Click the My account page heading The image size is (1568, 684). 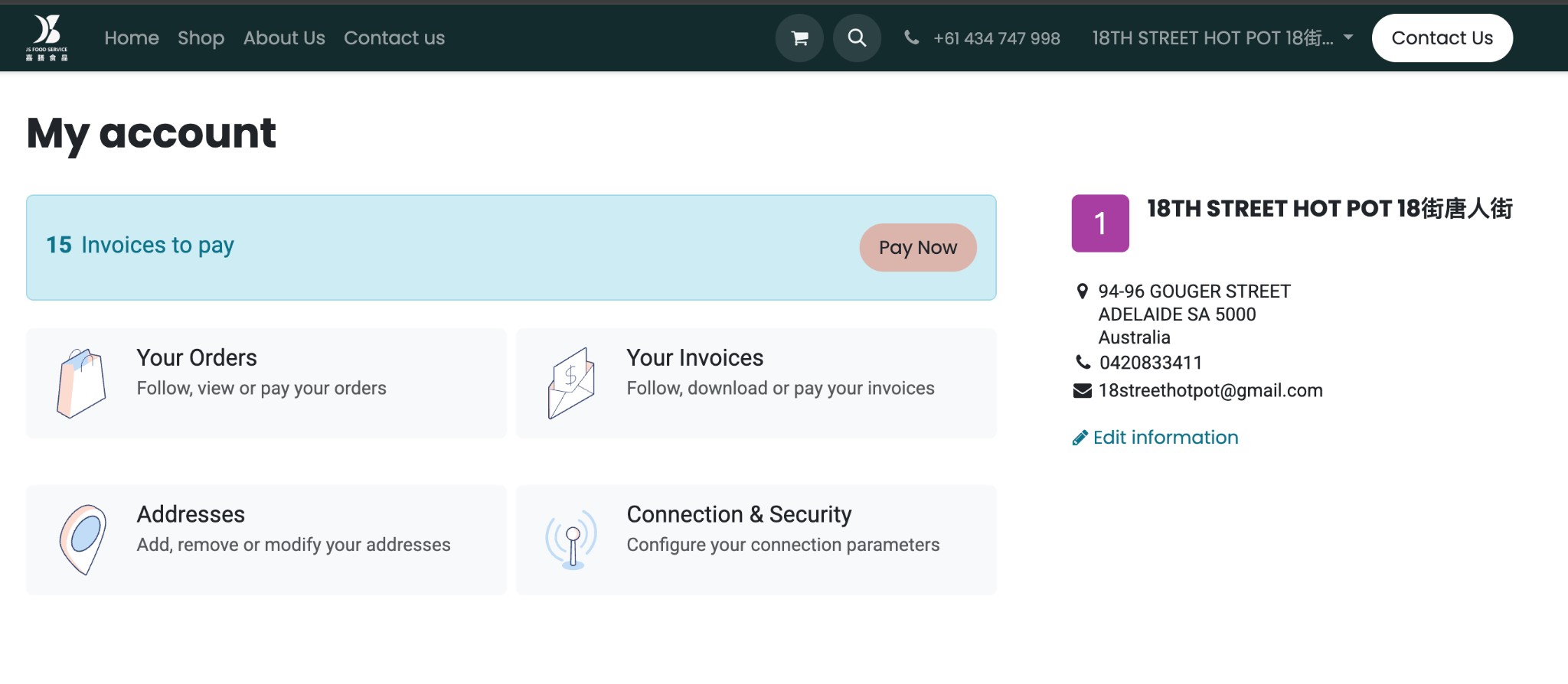(152, 135)
